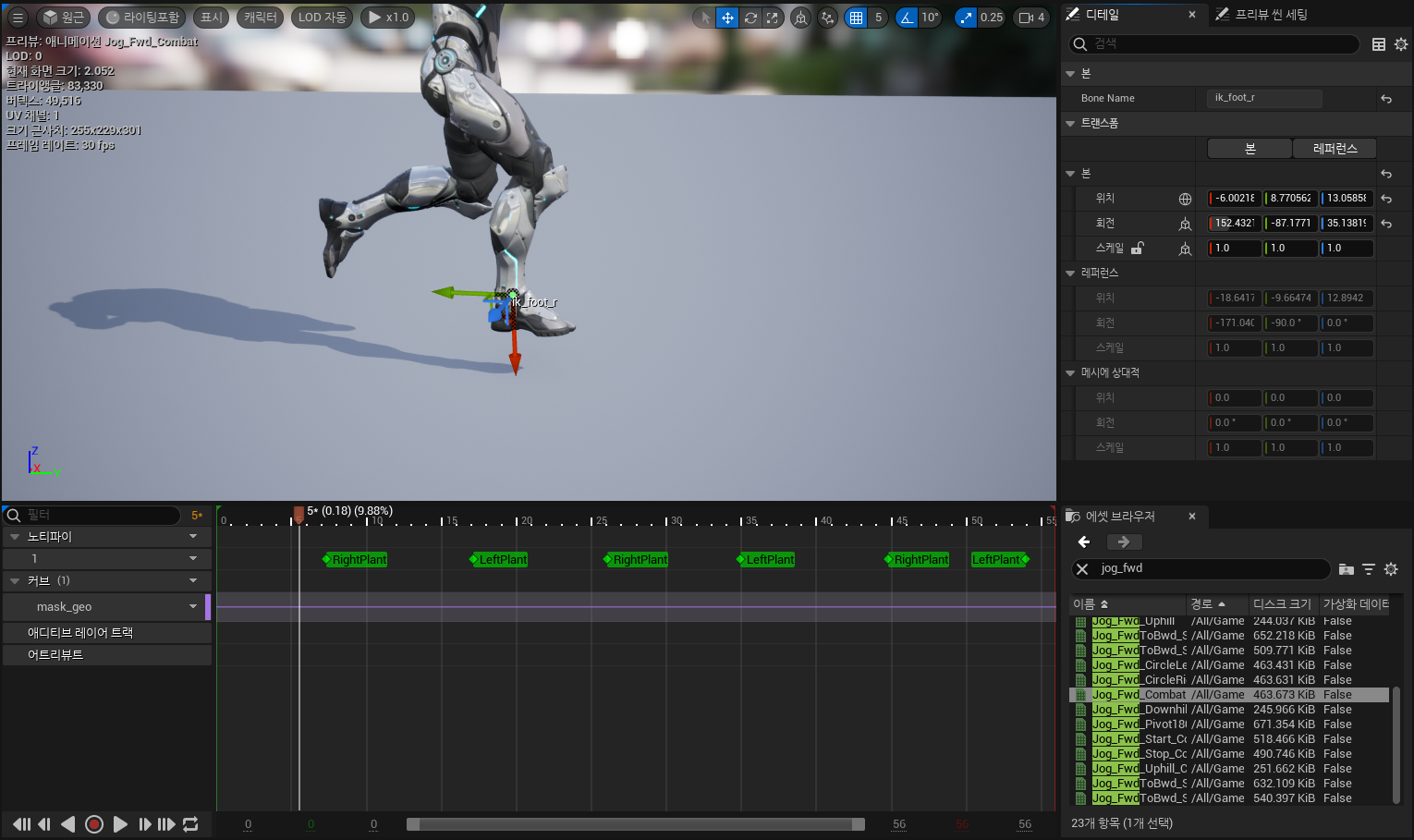The height and width of the screenshot is (840, 1414).
Task: Collapse the 노티파이 track group
Action: [x=15, y=537]
